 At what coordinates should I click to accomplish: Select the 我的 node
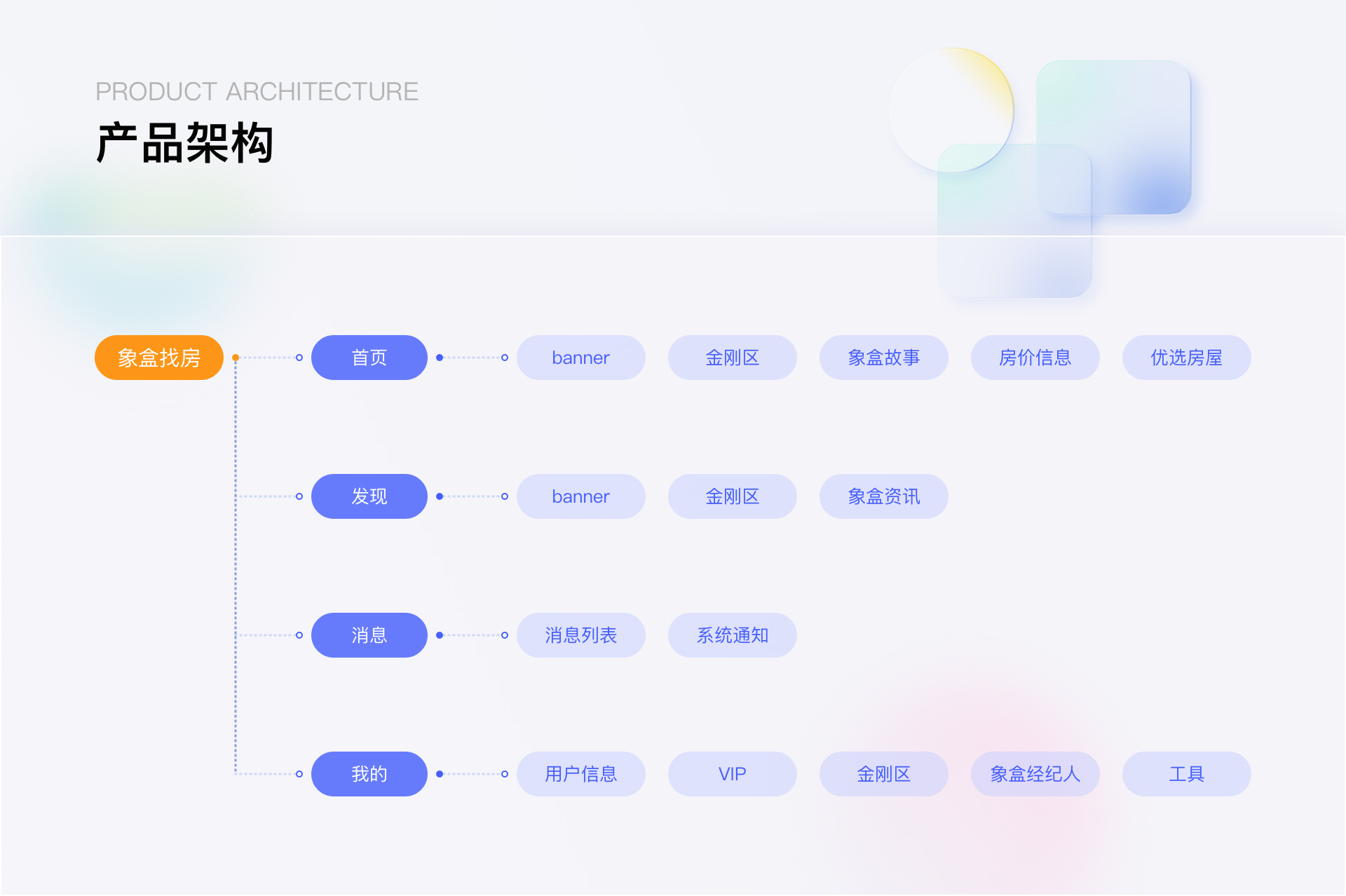369,774
